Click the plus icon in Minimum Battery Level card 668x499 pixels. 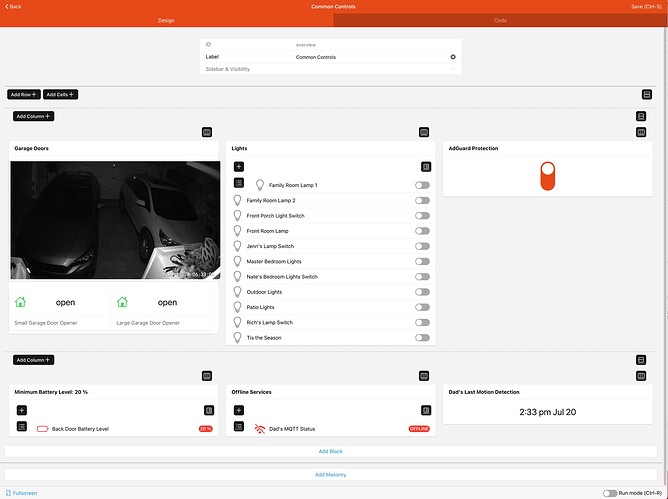[21, 411]
